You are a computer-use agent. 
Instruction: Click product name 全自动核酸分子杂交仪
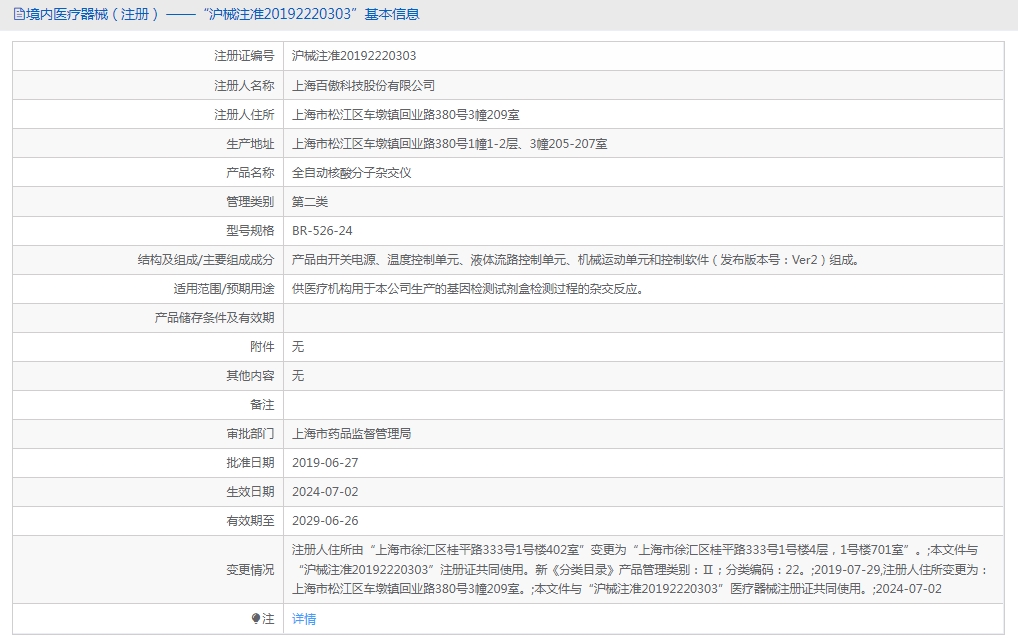click(x=351, y=173)
